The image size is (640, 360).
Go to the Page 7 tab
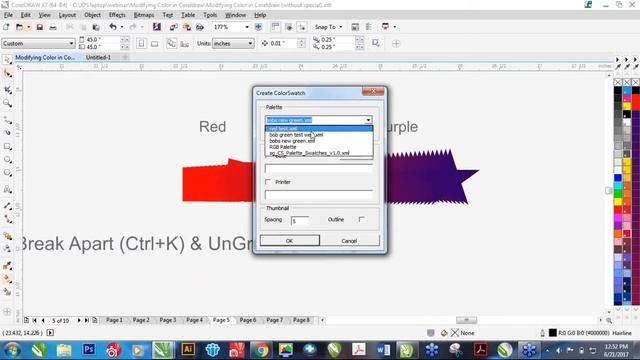tap(274, 320)
